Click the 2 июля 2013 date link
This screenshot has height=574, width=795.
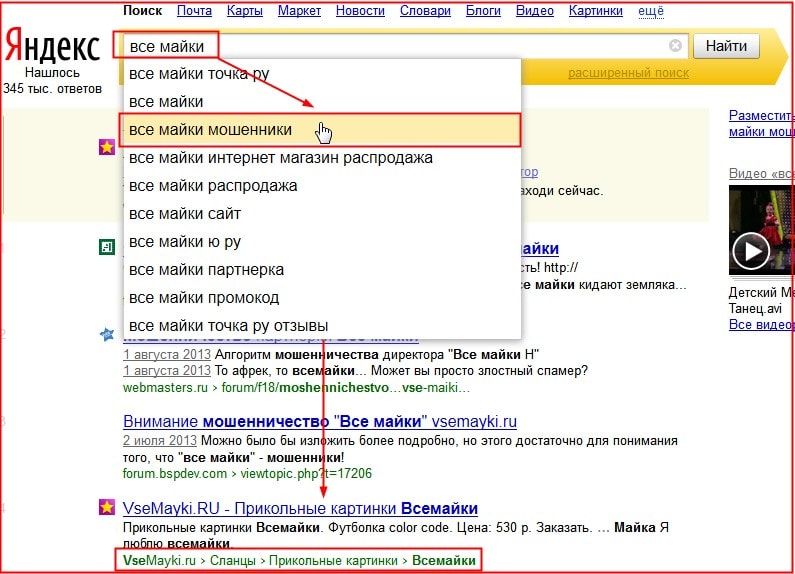(160, 440)
